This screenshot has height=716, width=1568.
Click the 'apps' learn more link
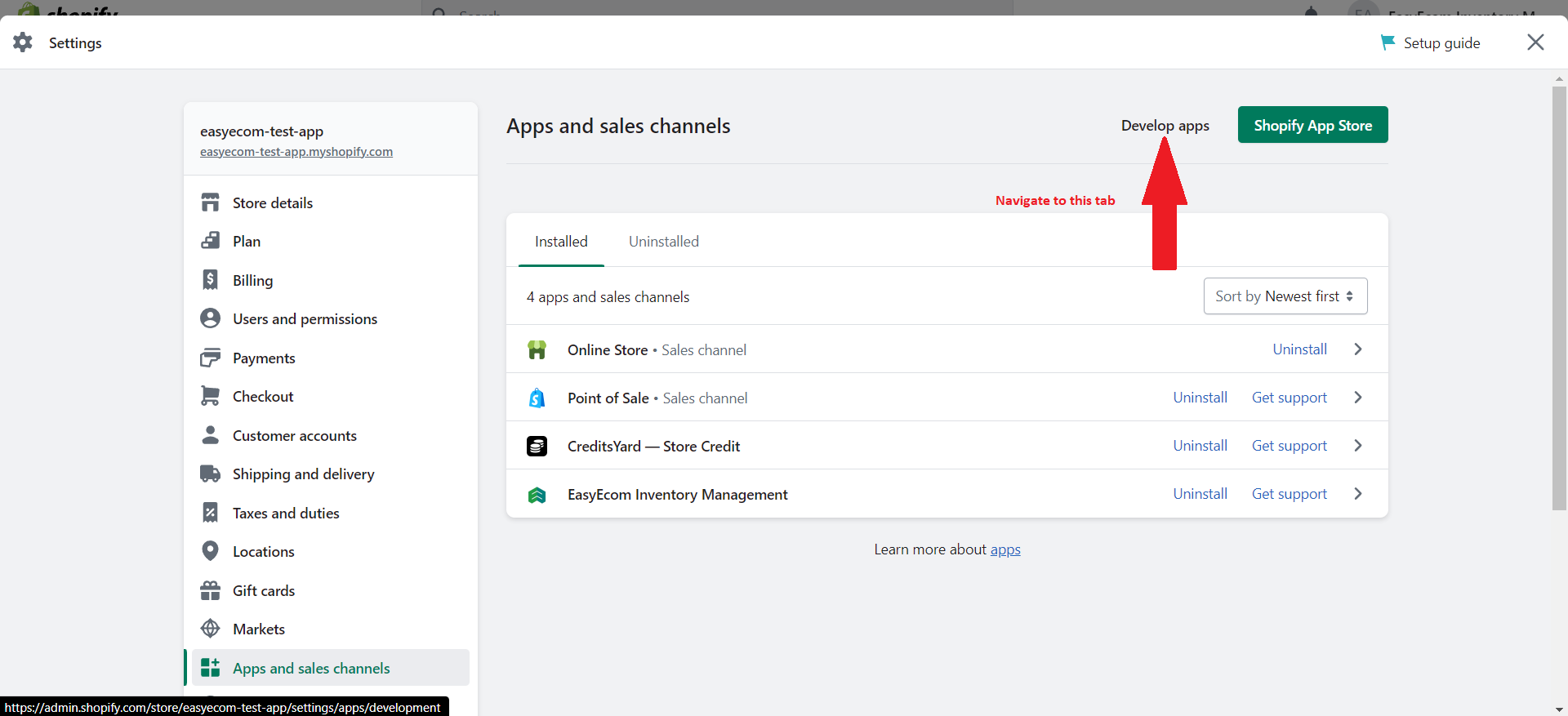pos(1005,549)
